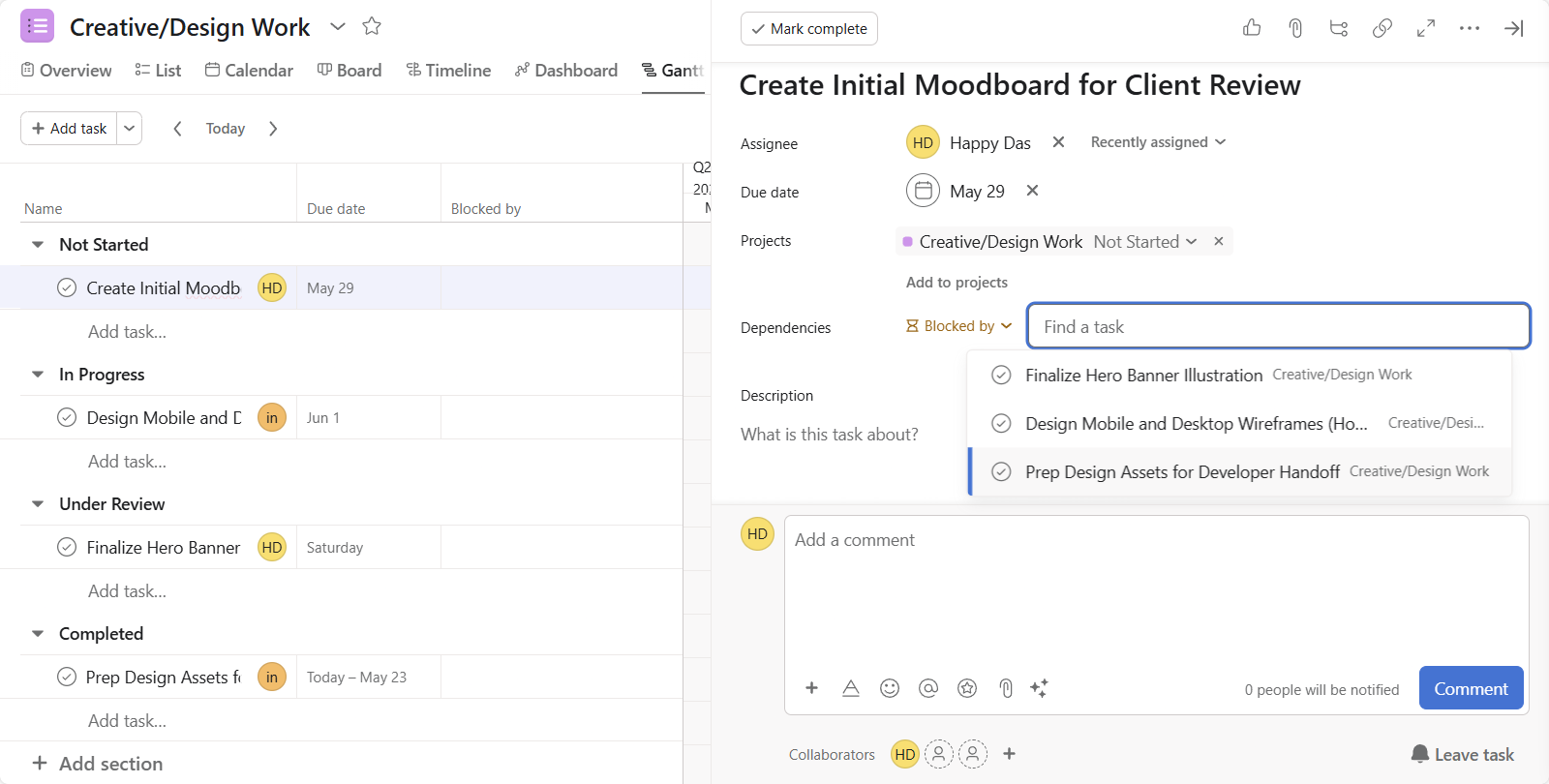This screenshot has height=784, width=1549.
Task: Switch to Board tab
Action: click(349, 70)
